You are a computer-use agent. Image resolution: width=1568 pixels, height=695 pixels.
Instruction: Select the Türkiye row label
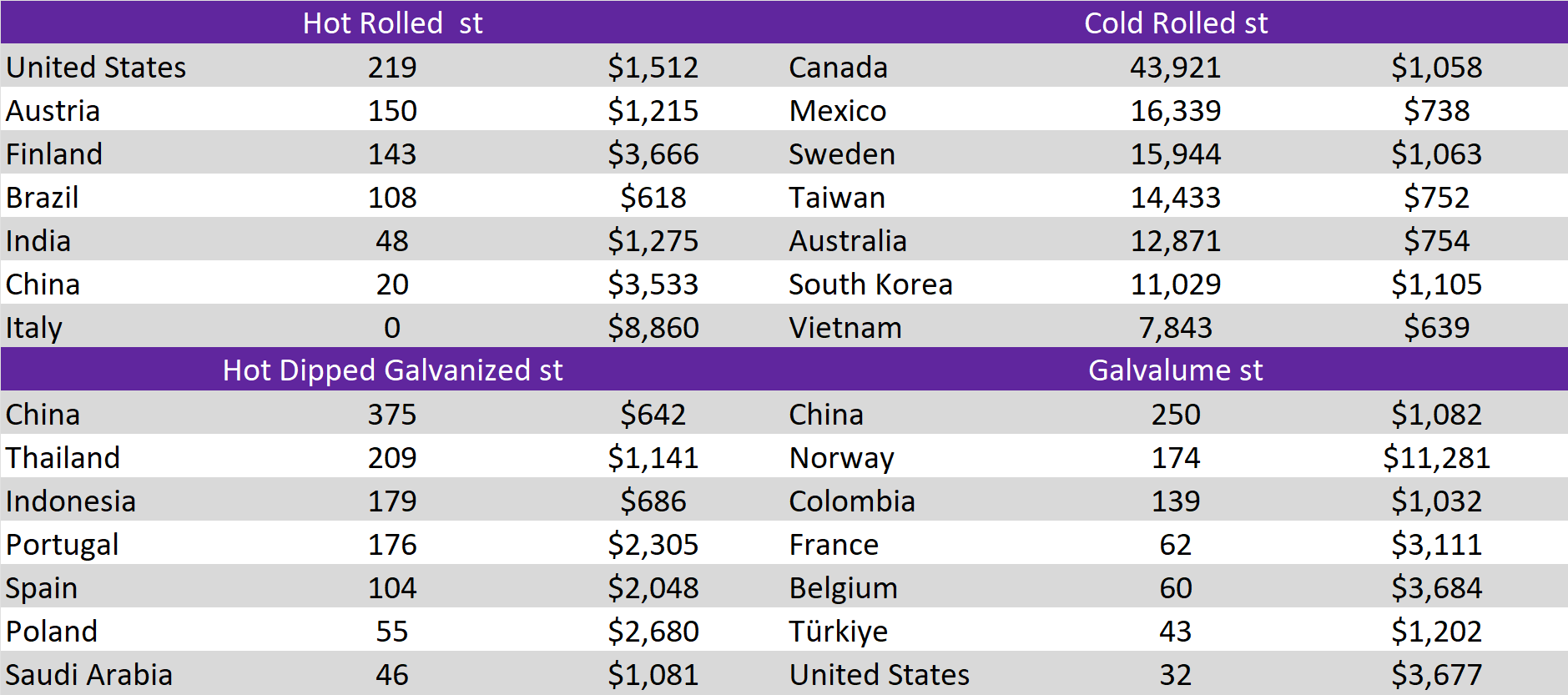(838, 631)
